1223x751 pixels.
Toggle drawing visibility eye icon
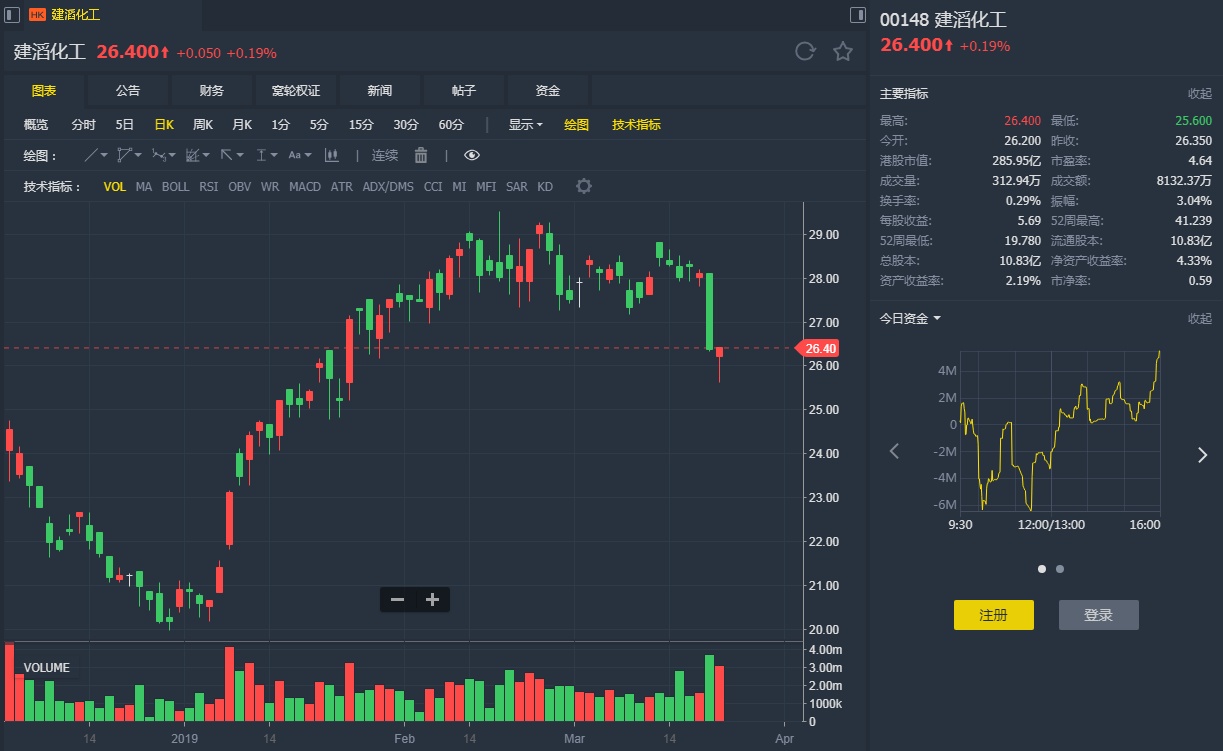pyautogui.click(x=472, y=155)
